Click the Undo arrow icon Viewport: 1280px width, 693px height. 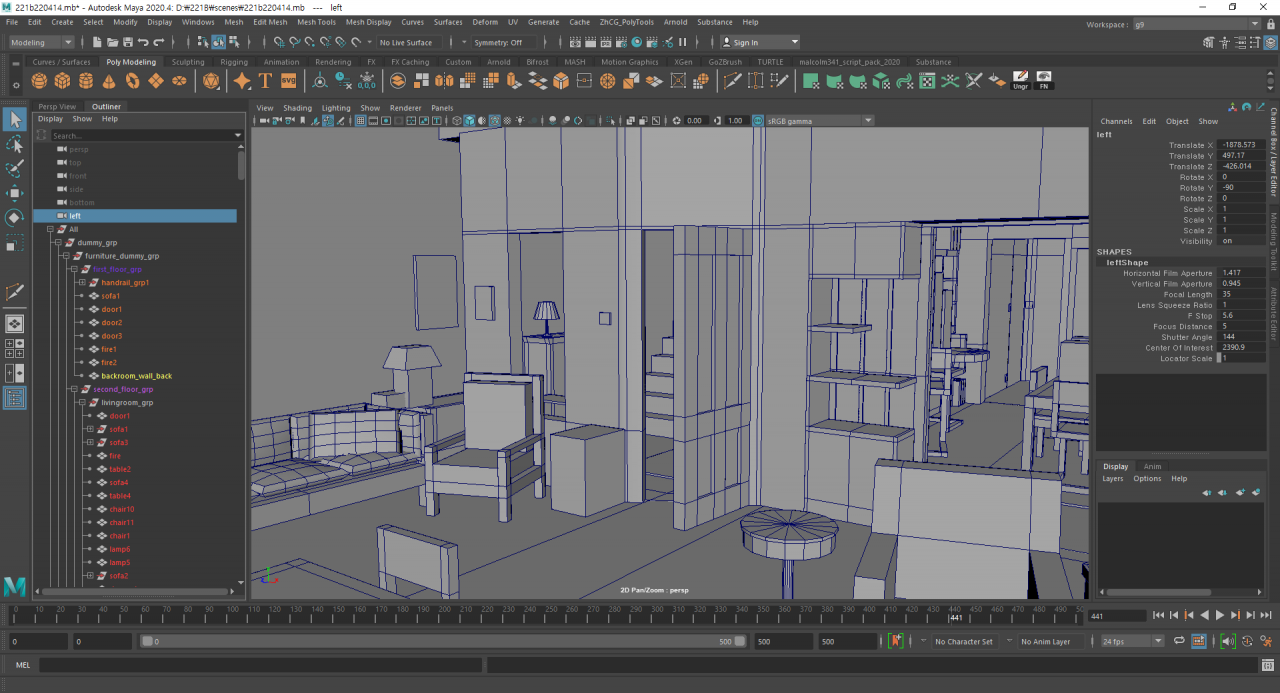(x=143, y=42)
